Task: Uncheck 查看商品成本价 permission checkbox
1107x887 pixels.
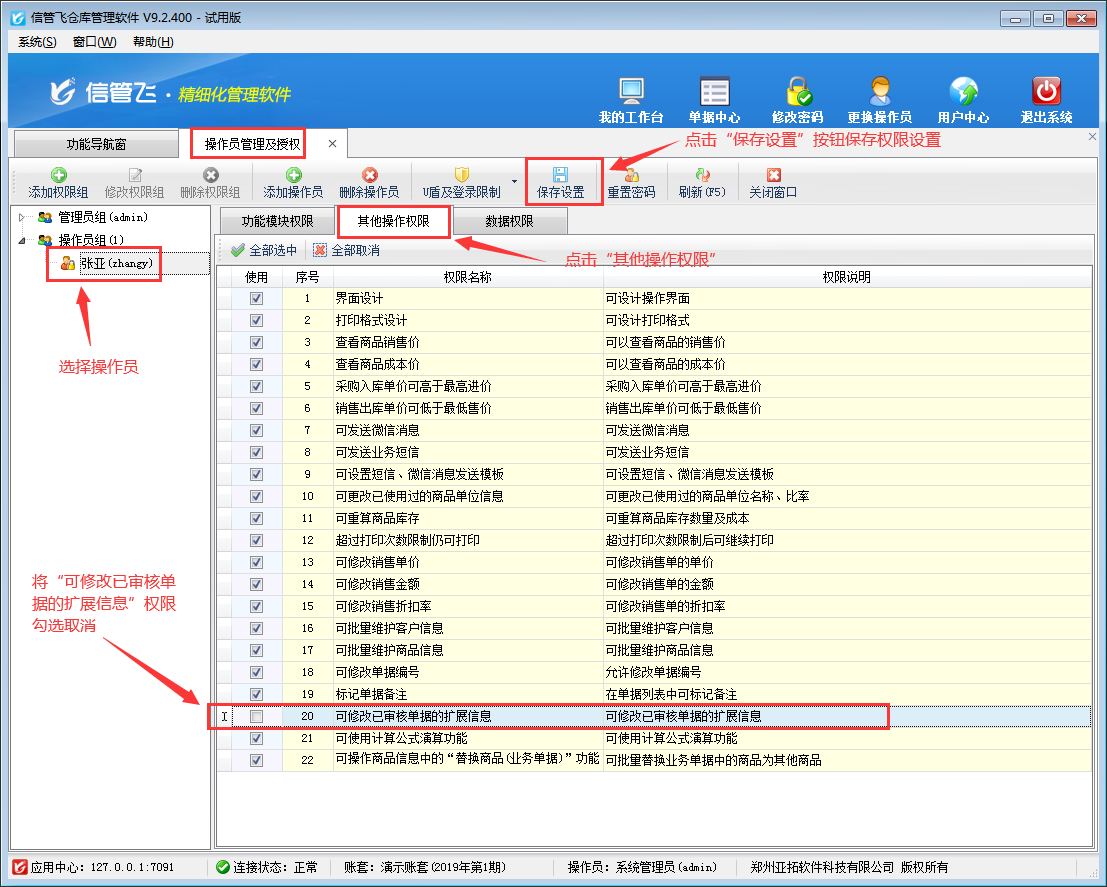Action: point(257,364)
